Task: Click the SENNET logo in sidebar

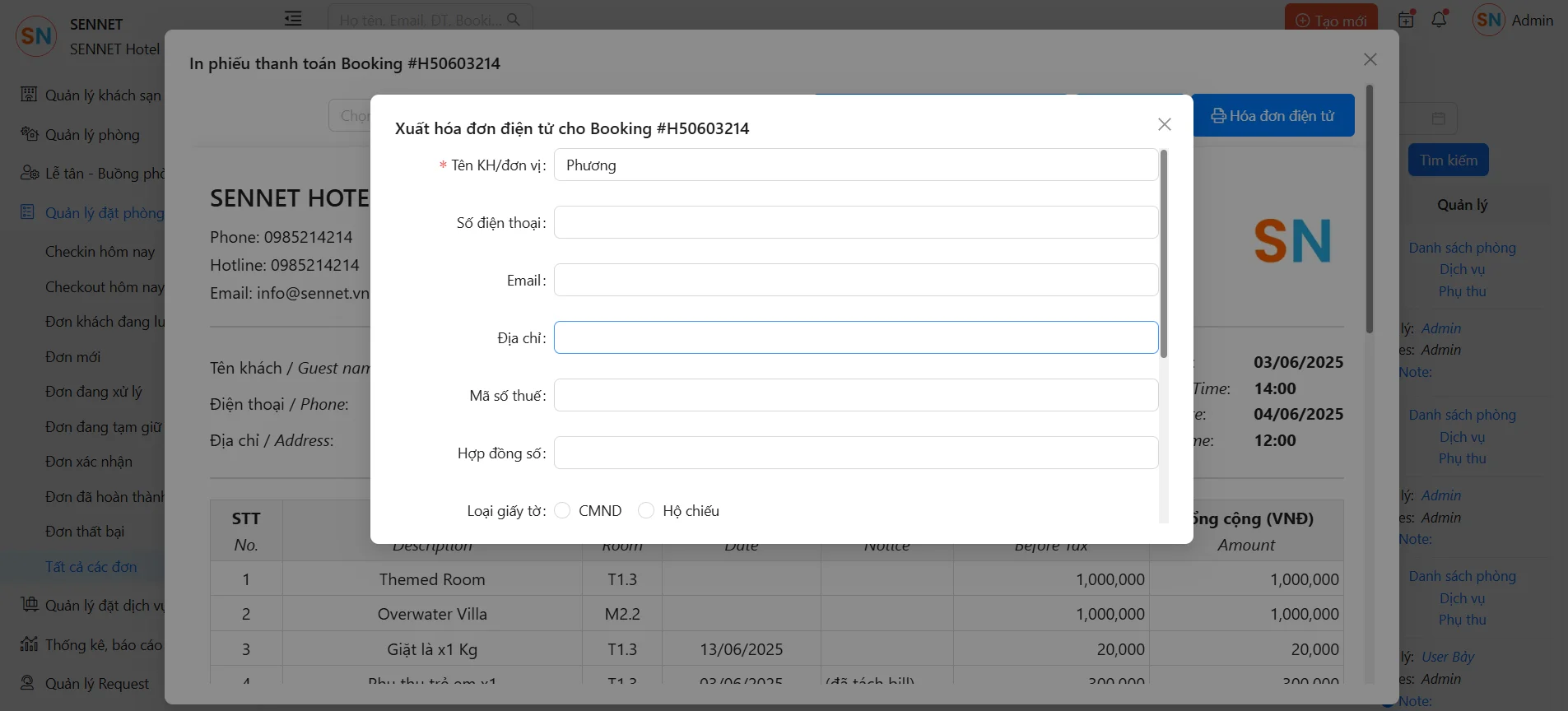Action: pyautogui.click(x=35, y=36)
